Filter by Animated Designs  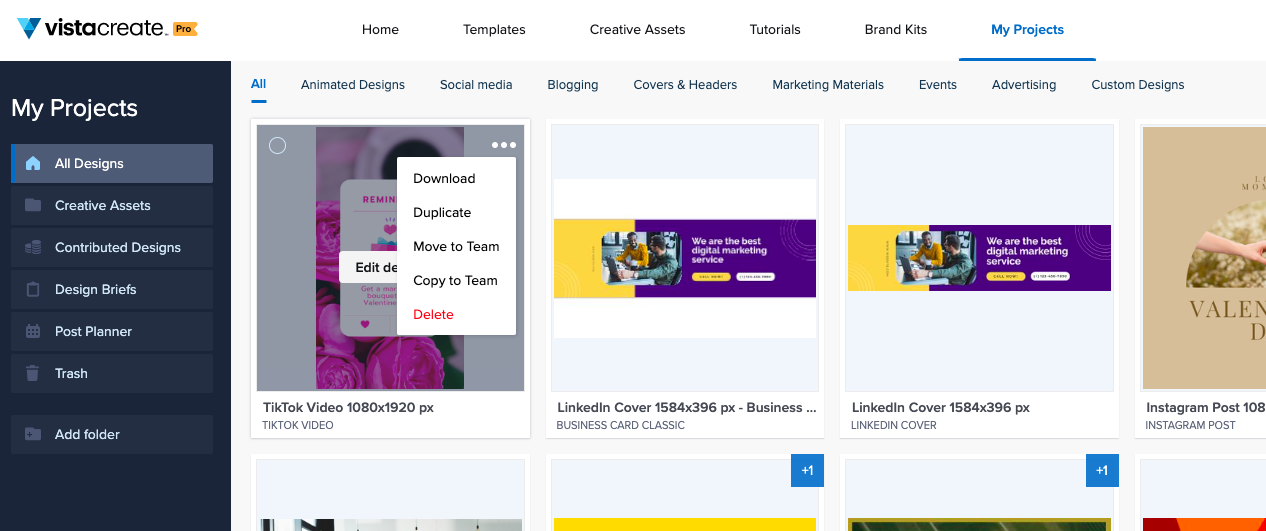[353, 85]
